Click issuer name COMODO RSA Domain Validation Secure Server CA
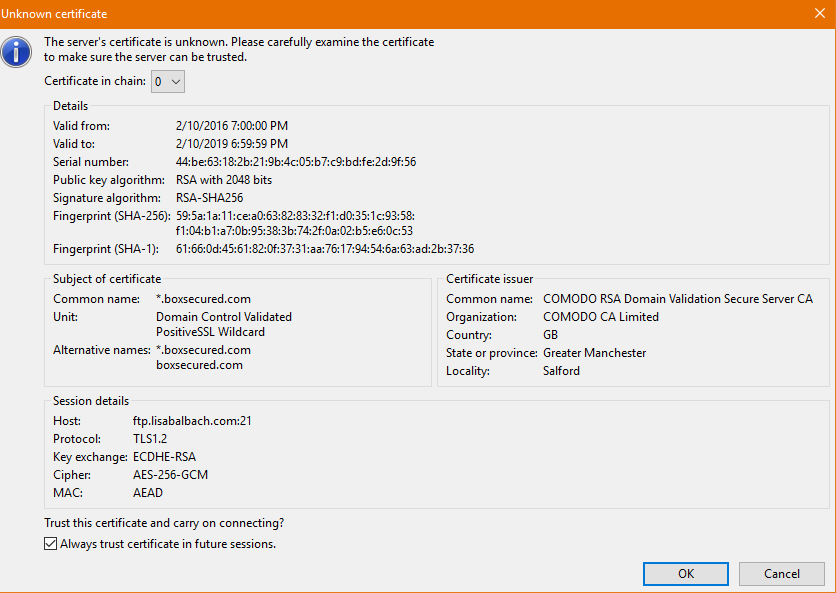 678,299
